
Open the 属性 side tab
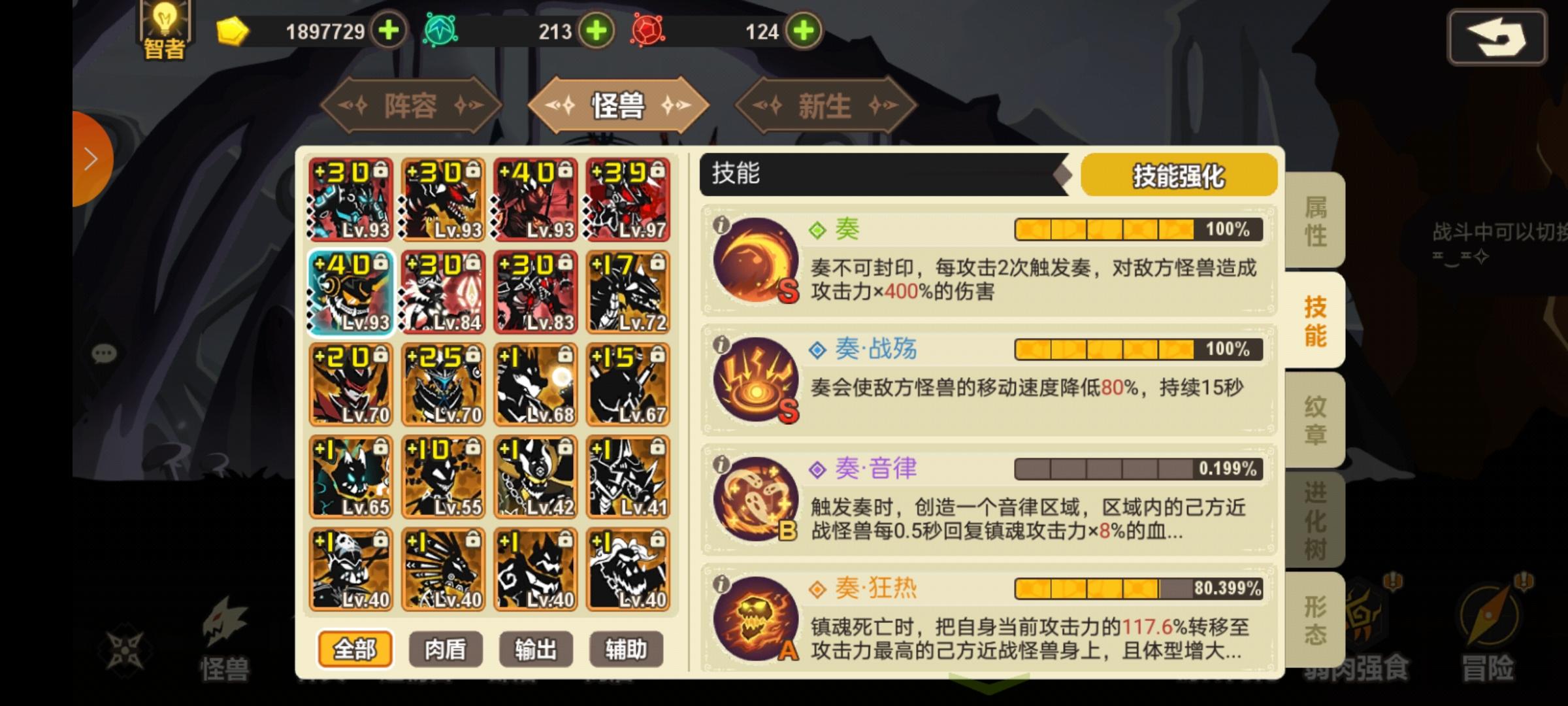click(1315, 220)
